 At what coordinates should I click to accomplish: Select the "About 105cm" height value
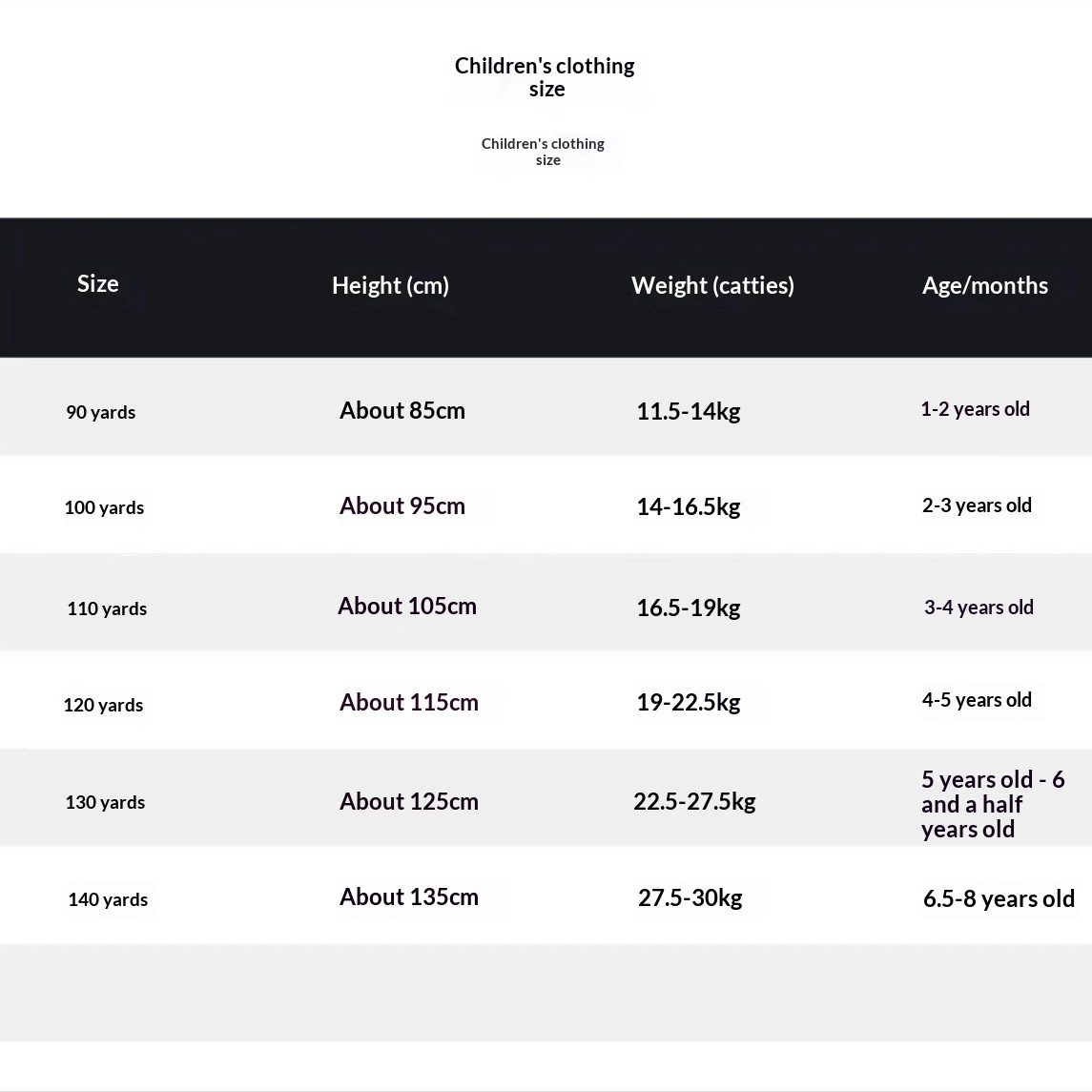(x=407, y=606)
